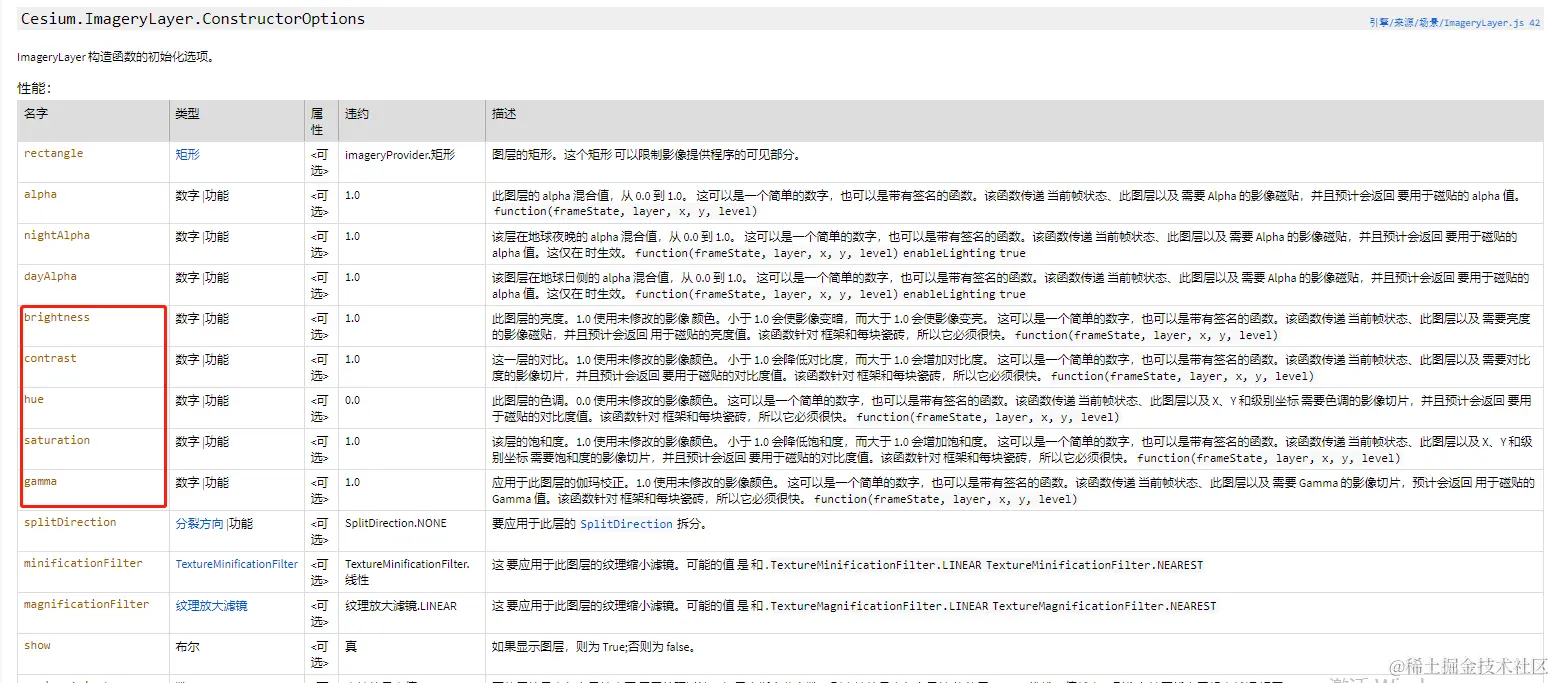Click the 性能 section label

(x=34, y=89)
